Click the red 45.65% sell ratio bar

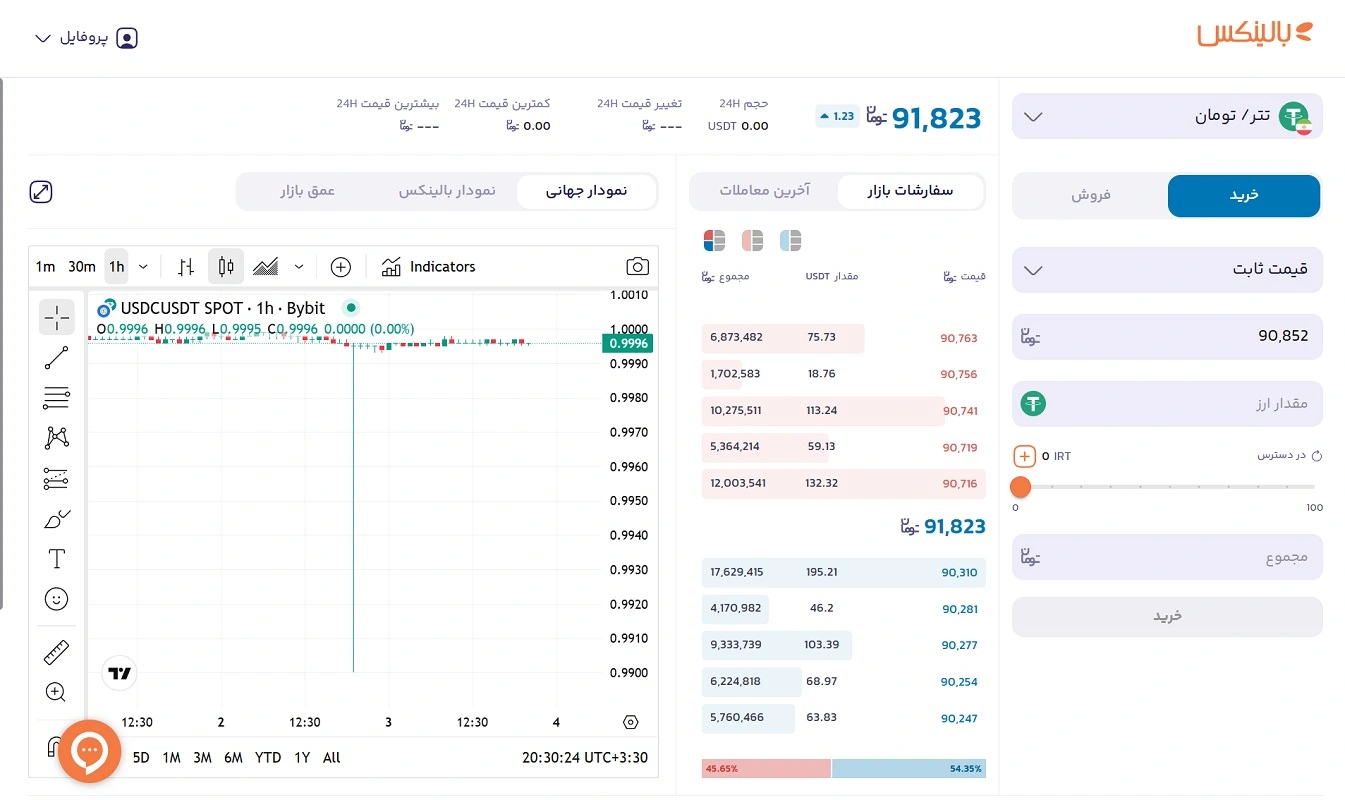click(766, 768)
